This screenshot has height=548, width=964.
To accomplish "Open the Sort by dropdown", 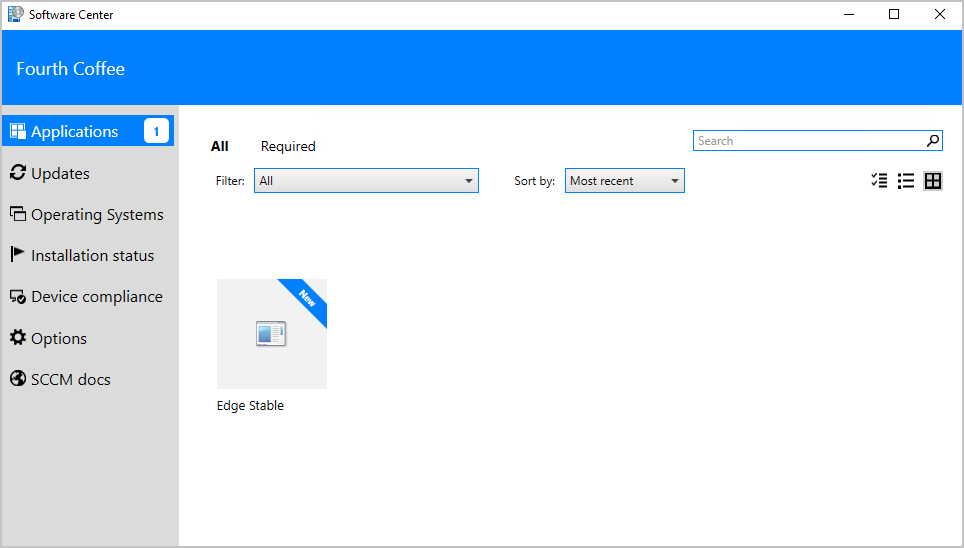I will click(625, 181).
